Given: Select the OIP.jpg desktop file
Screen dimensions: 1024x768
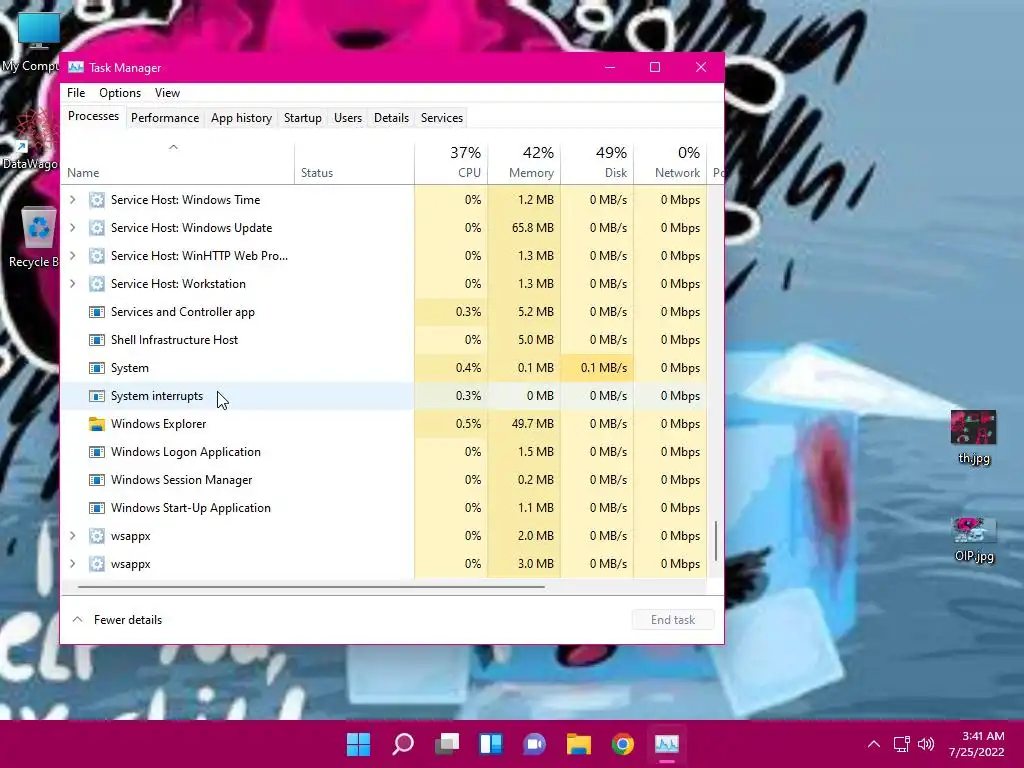Looking at the screenshot, I should pos(974,539).
